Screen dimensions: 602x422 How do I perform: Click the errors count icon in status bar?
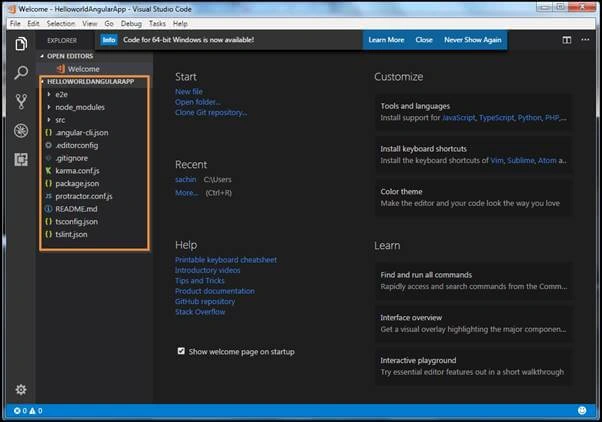pos(17,410)
